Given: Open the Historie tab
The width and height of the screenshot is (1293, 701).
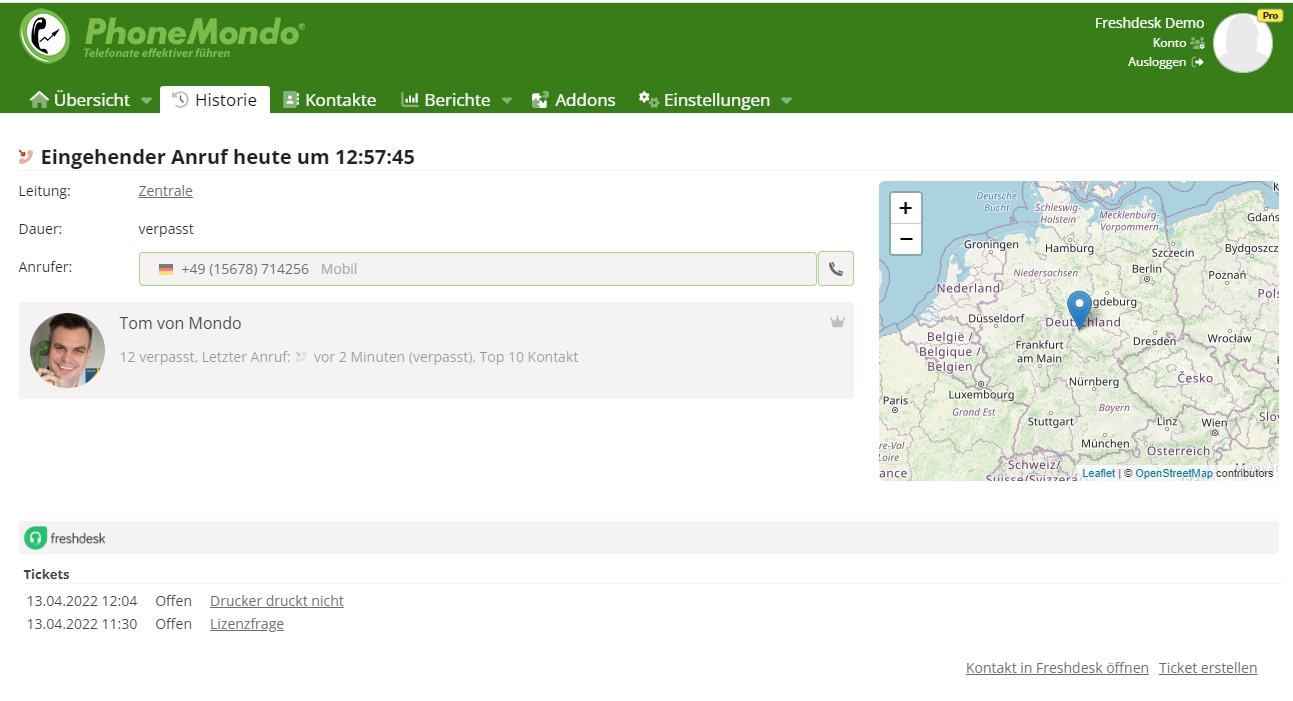Looking at the screenshot, I should click(x=215, y=100).
